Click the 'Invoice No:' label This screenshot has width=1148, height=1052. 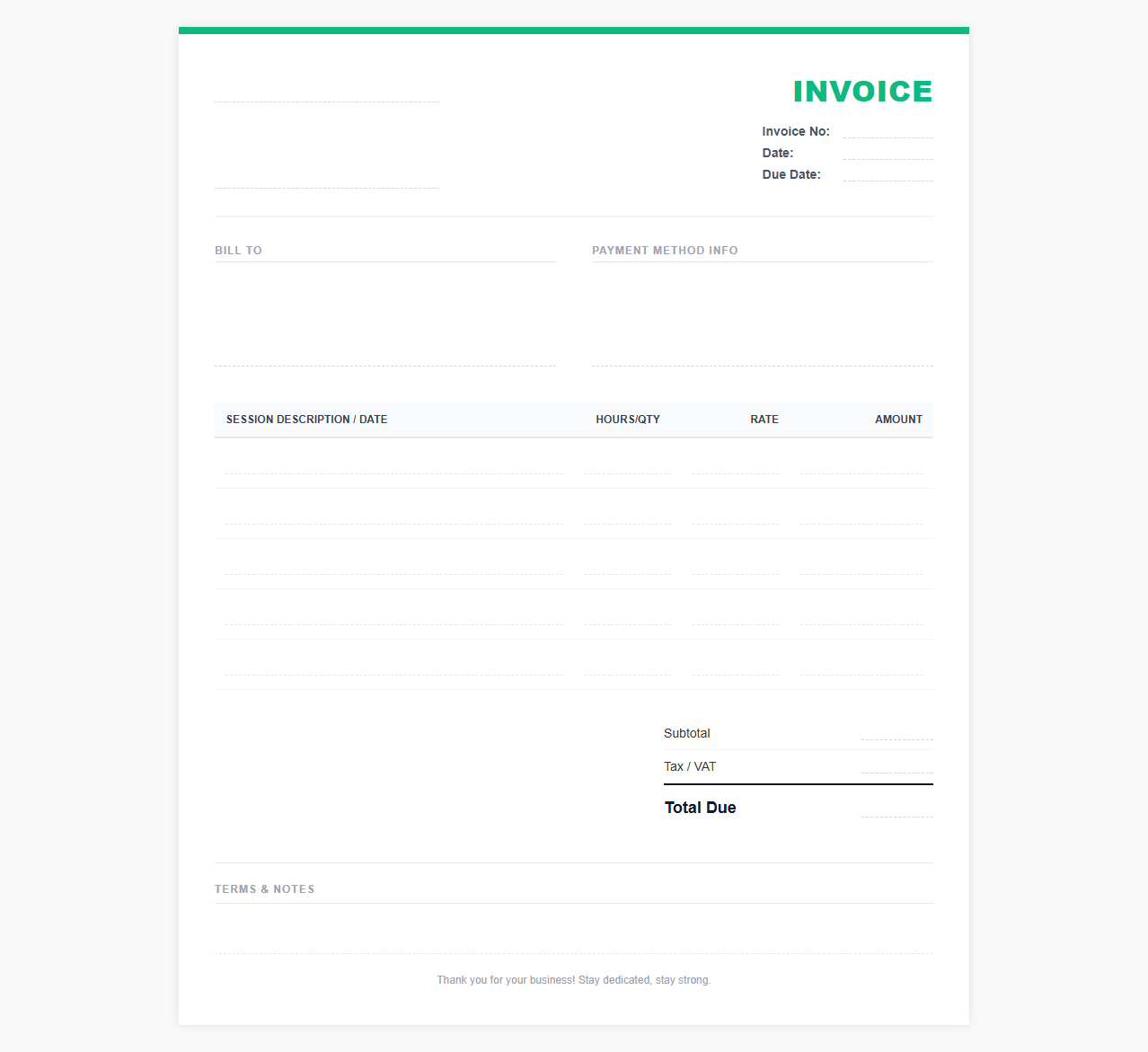tap(796, 131)
